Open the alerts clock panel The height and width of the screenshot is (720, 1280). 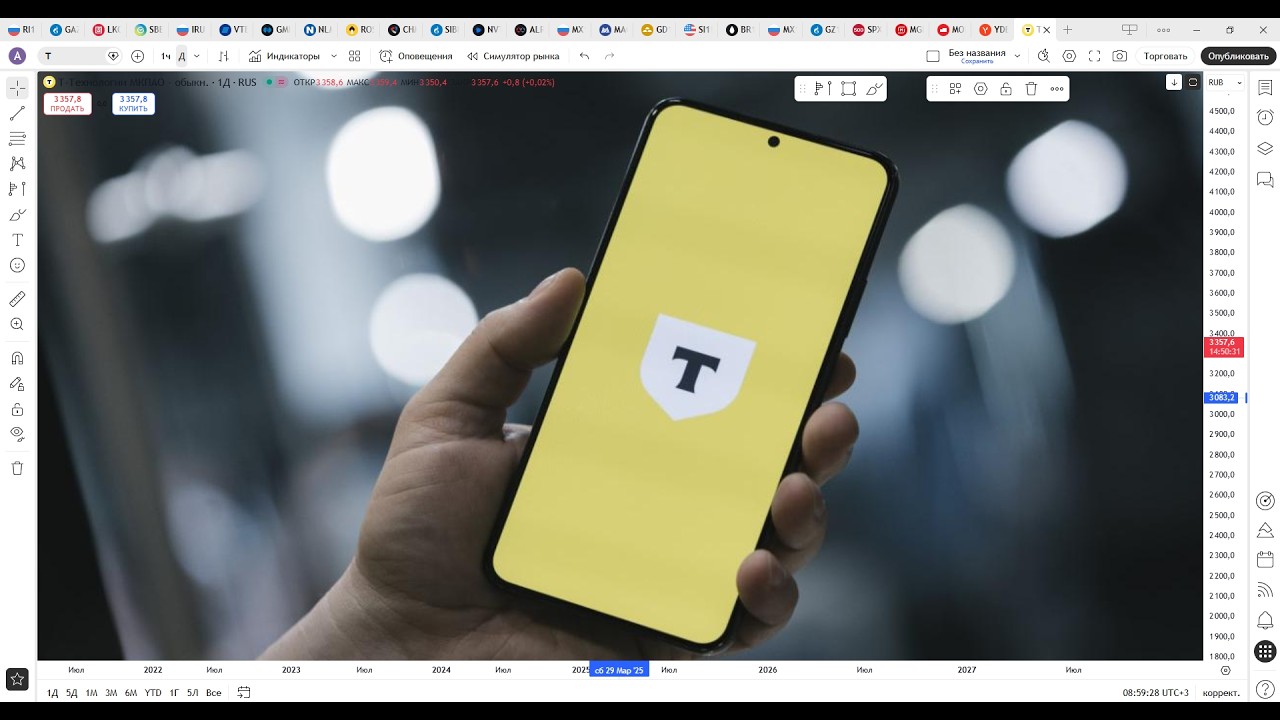click(x=1265, y=118)
